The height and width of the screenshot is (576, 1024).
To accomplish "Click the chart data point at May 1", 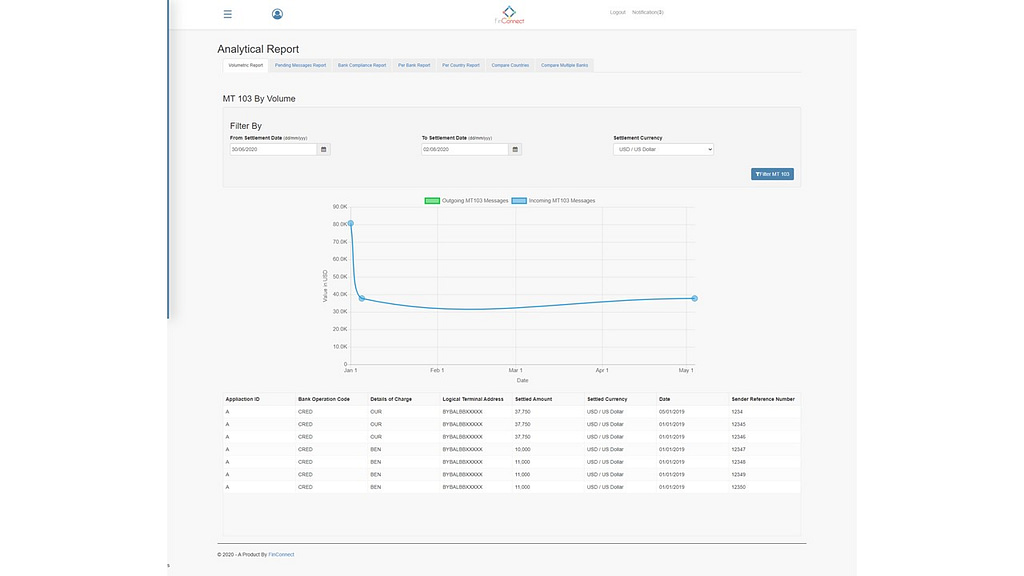I will (x=694, y=298).
